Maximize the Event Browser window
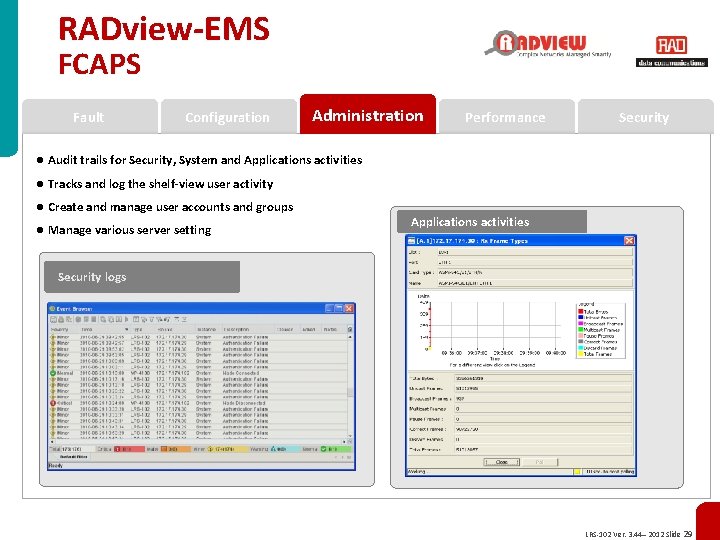 339,309
